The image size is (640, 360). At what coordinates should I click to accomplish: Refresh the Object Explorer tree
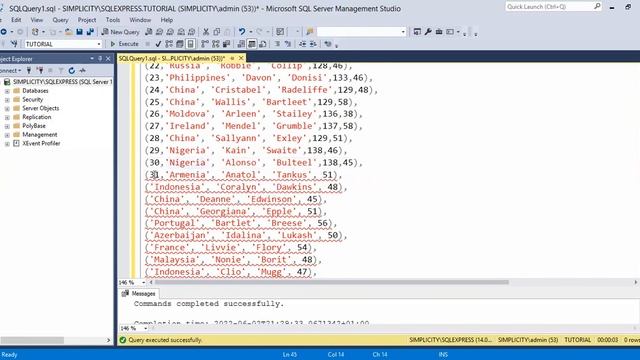[x=72, y=71]
